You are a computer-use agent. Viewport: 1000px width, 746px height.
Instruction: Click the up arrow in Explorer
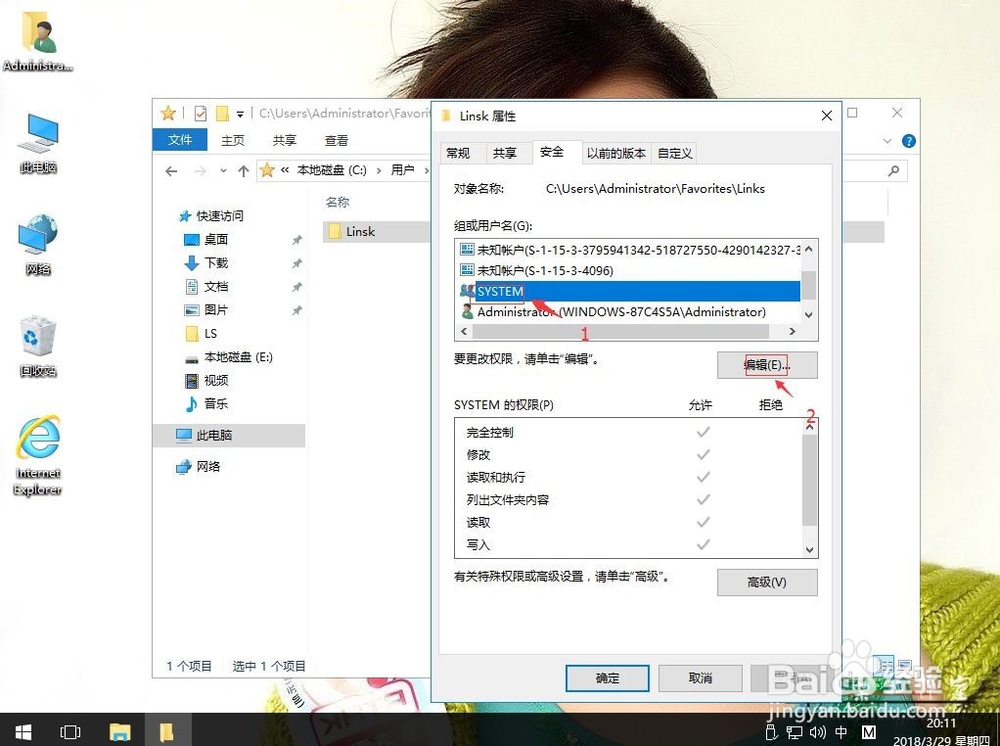[x=243, y=171]
